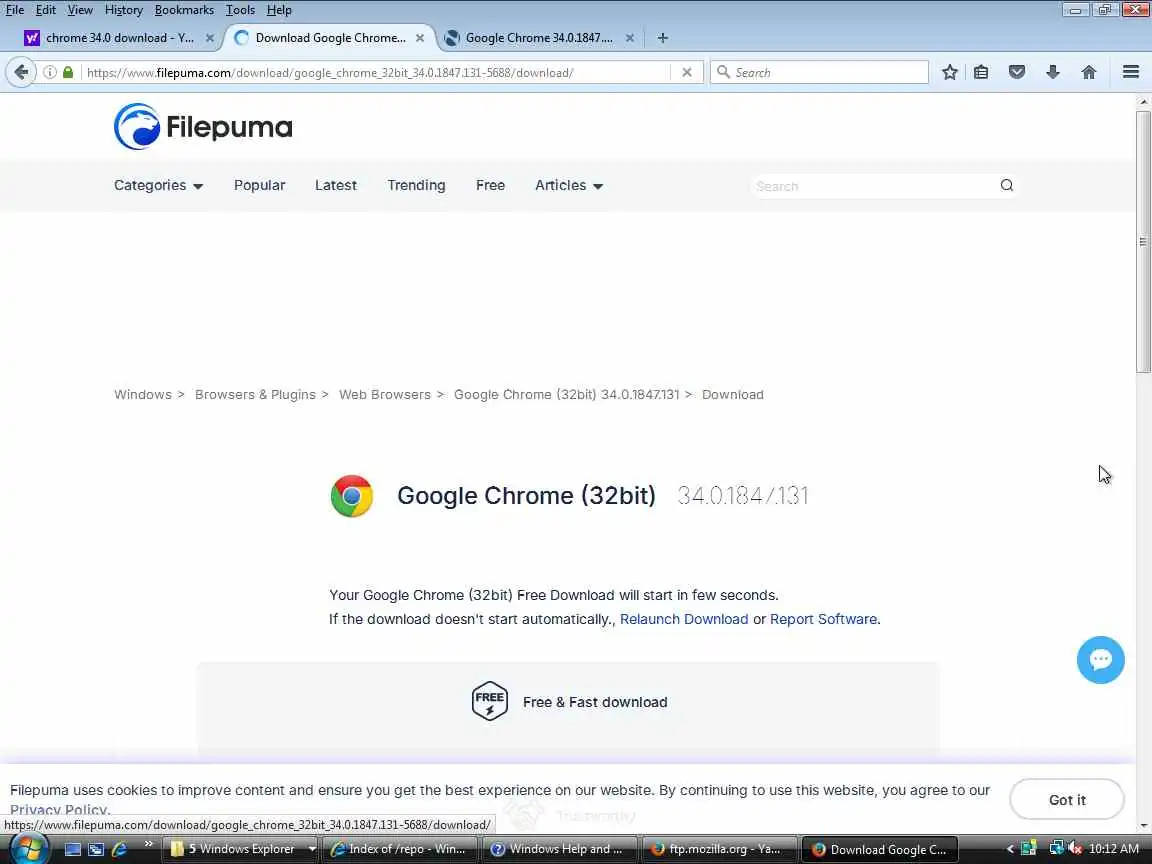The width and height of the screenshot is (1152, 864).
Task: Click Browsers & Plugins breadcrumb
Action: pos(255,395)
